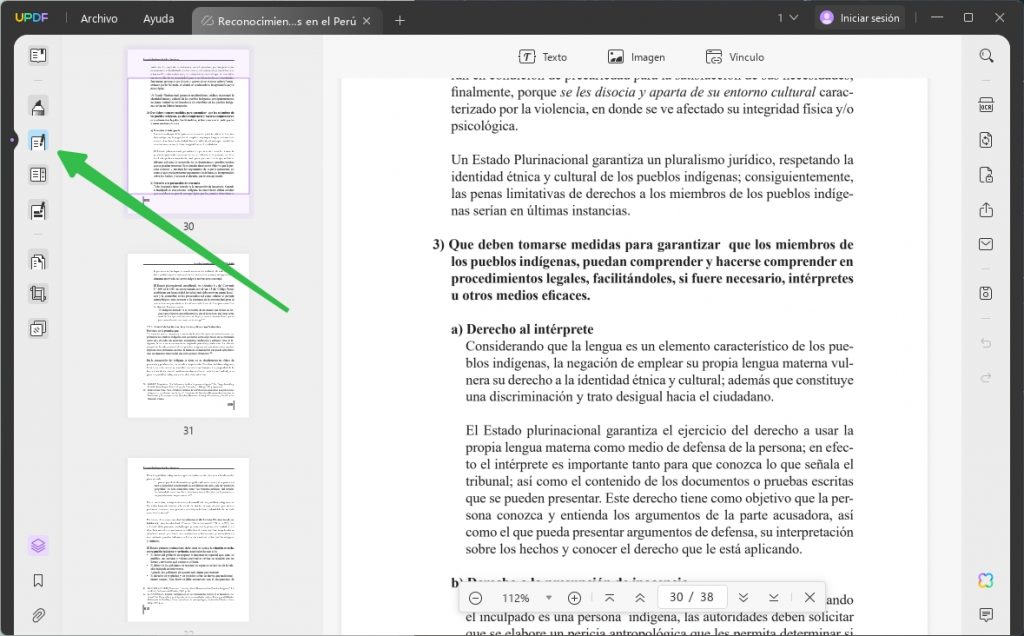The image size is (1024, 636).
Task: Select the Texto editing mode
Action: [543, 56]
